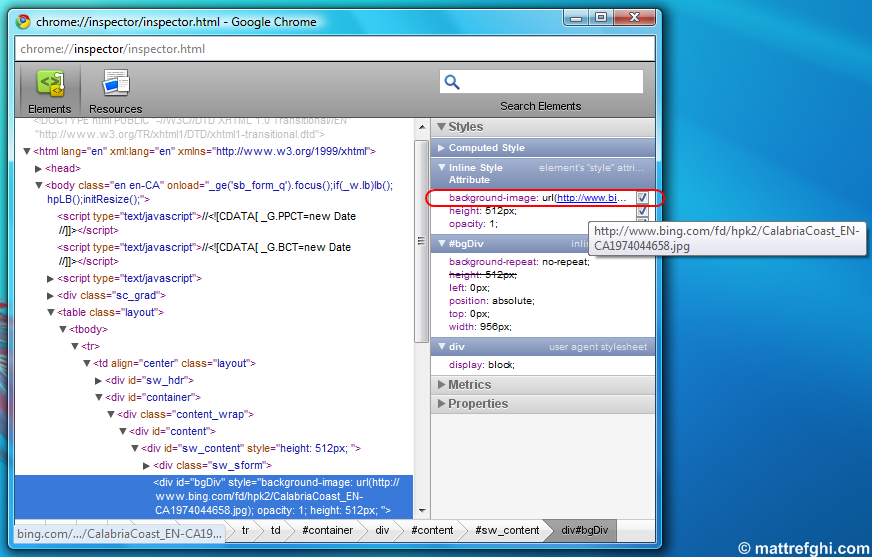
Task: Open the Resources panel icon
Action: pos(115,84)
